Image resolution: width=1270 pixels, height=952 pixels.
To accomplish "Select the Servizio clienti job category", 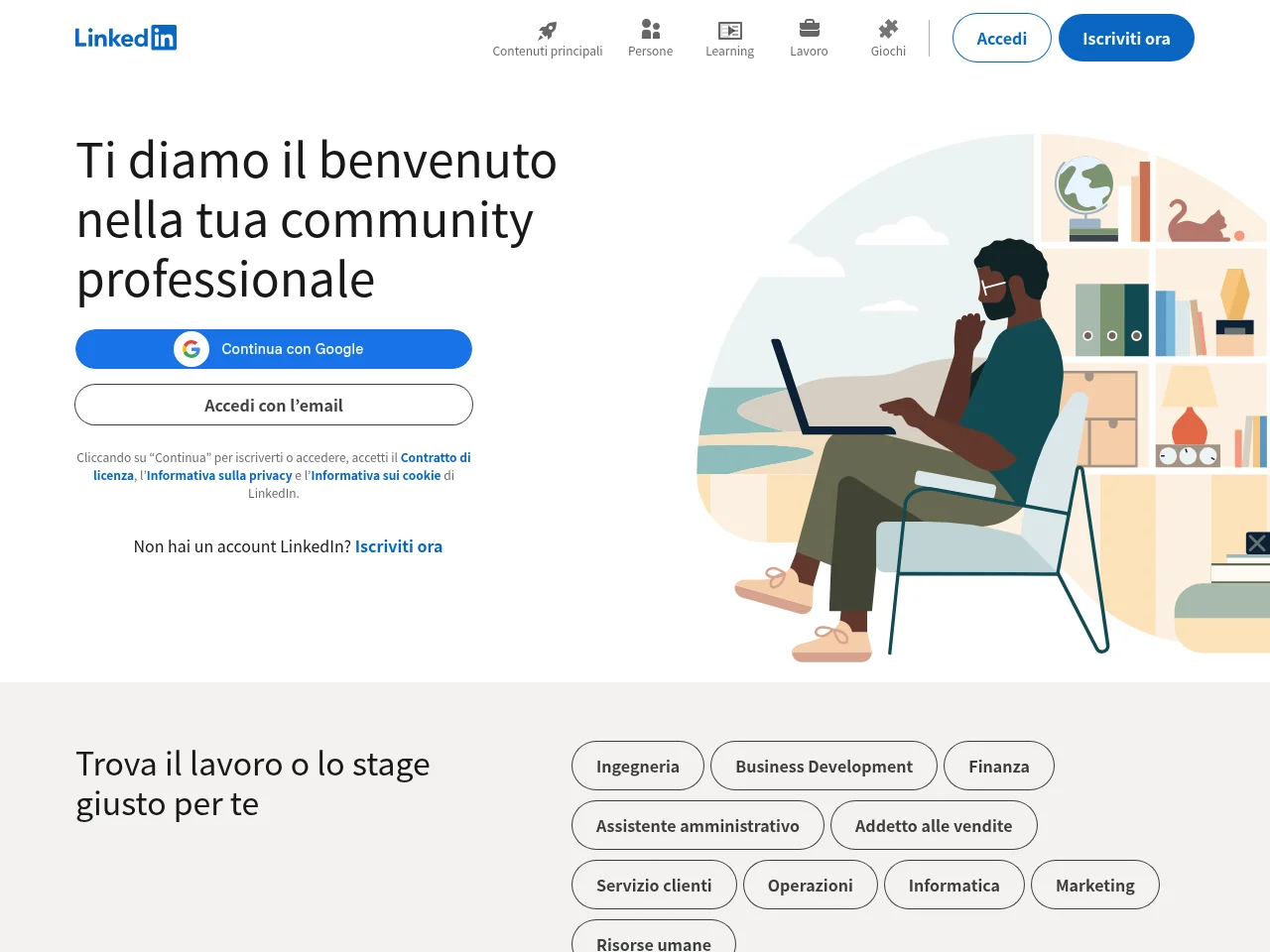I will 654,885.
